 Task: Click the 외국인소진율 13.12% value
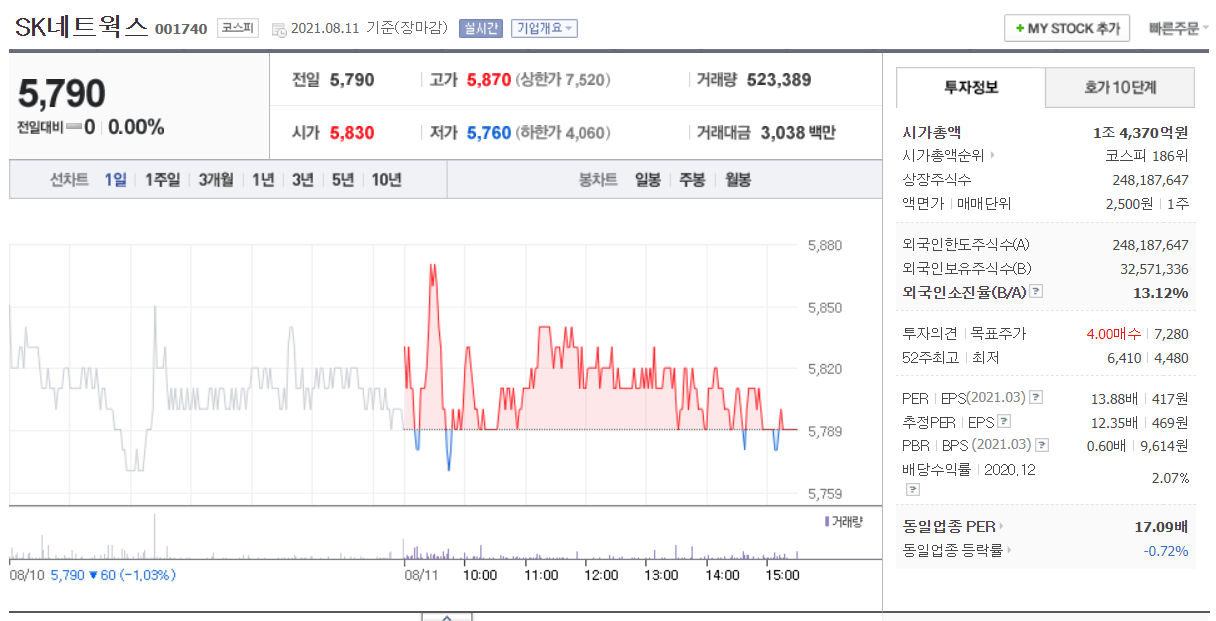point(1160,292)
